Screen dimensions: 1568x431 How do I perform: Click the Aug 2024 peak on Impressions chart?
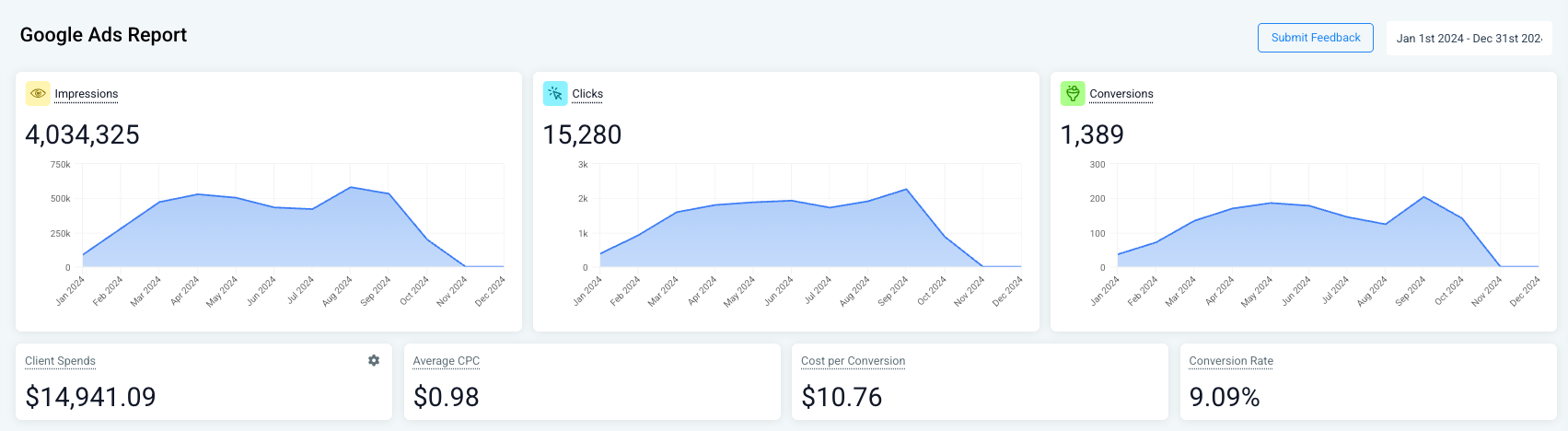351,188
